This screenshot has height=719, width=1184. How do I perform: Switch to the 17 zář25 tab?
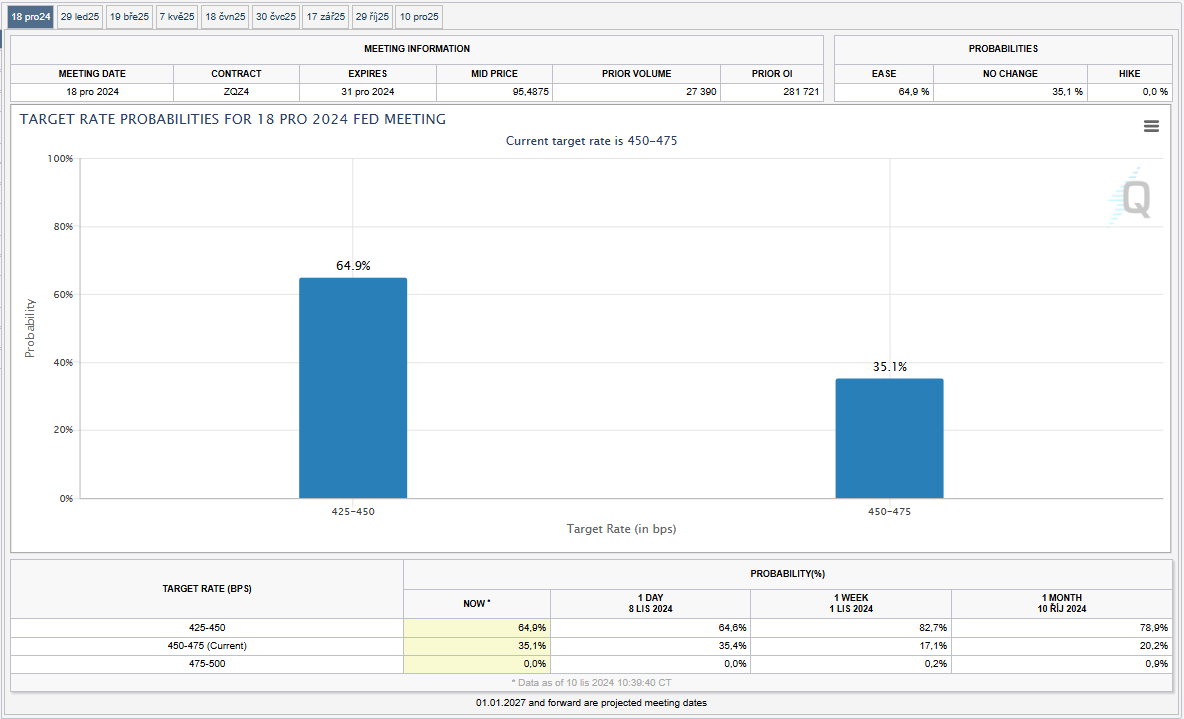pos(326,17)
